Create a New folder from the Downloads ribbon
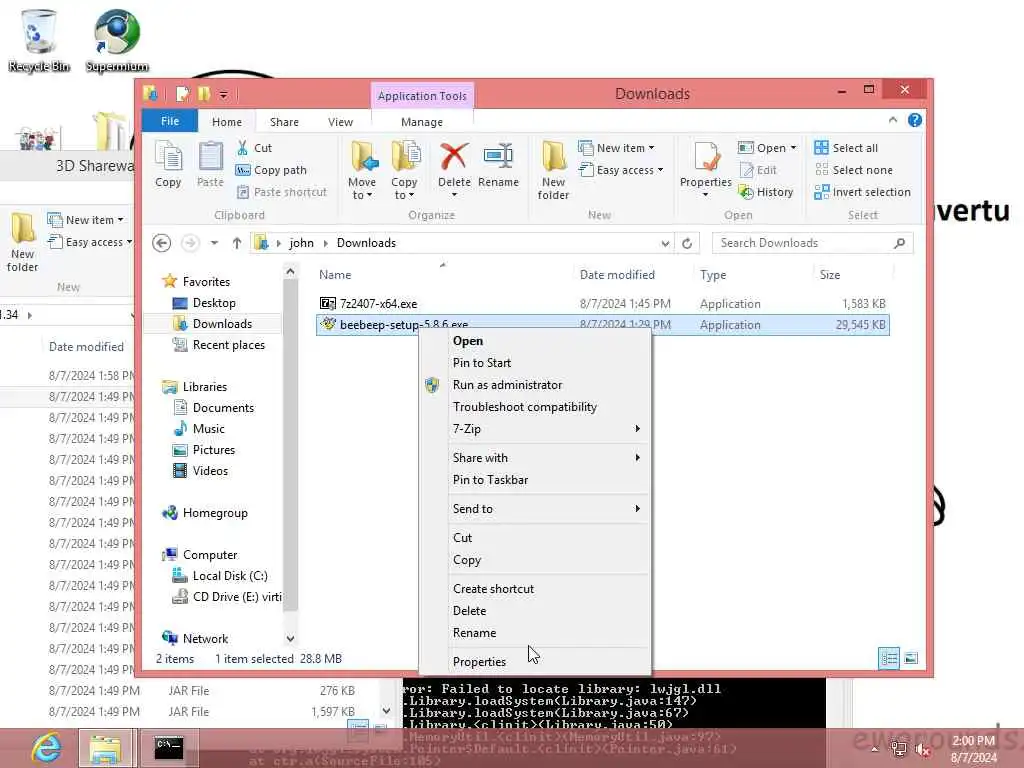Screen dimensions: 1024x768 pyautogui.click(x=553, y=170)
